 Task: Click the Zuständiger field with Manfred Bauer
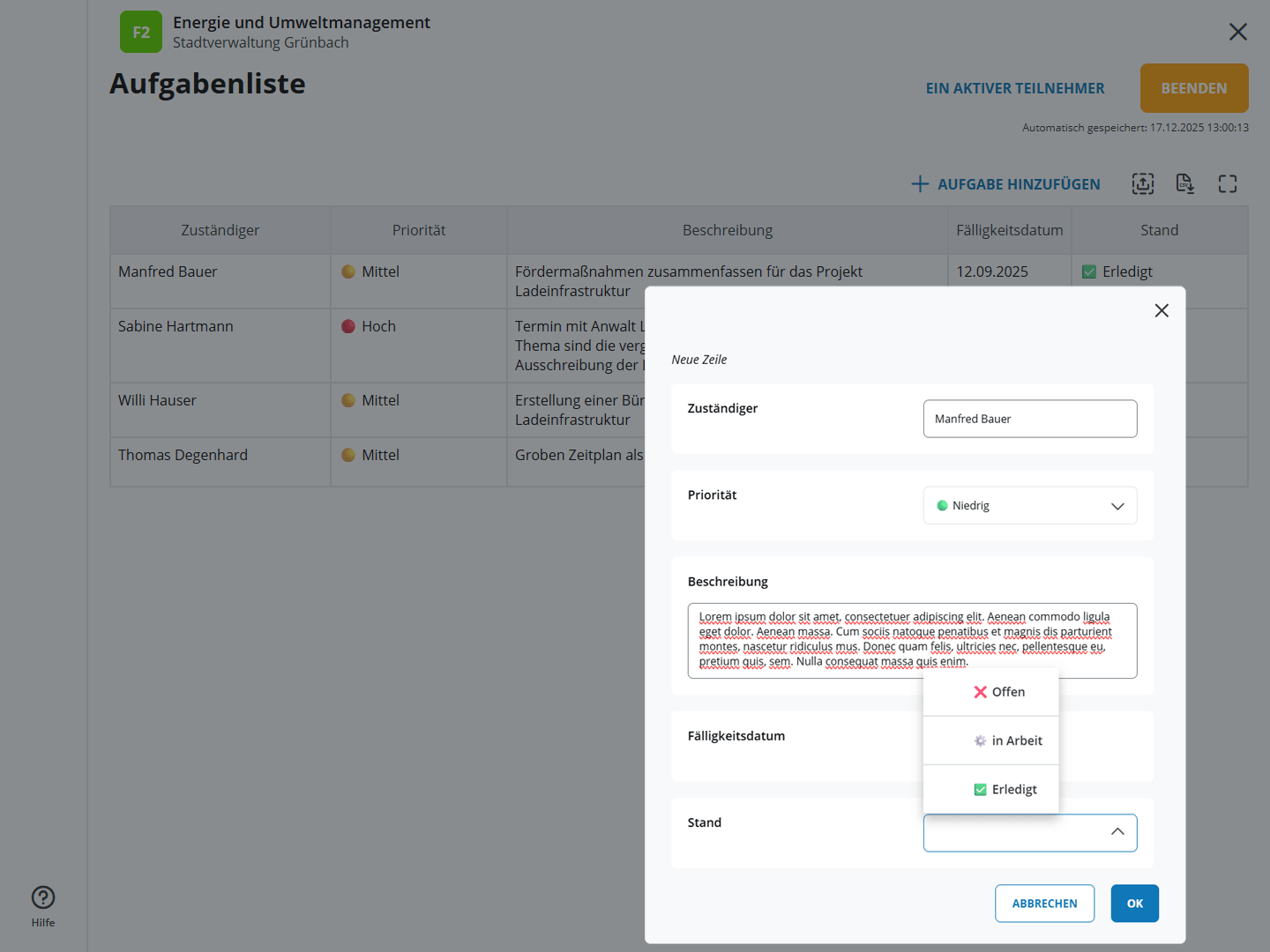pos(1030,419)
